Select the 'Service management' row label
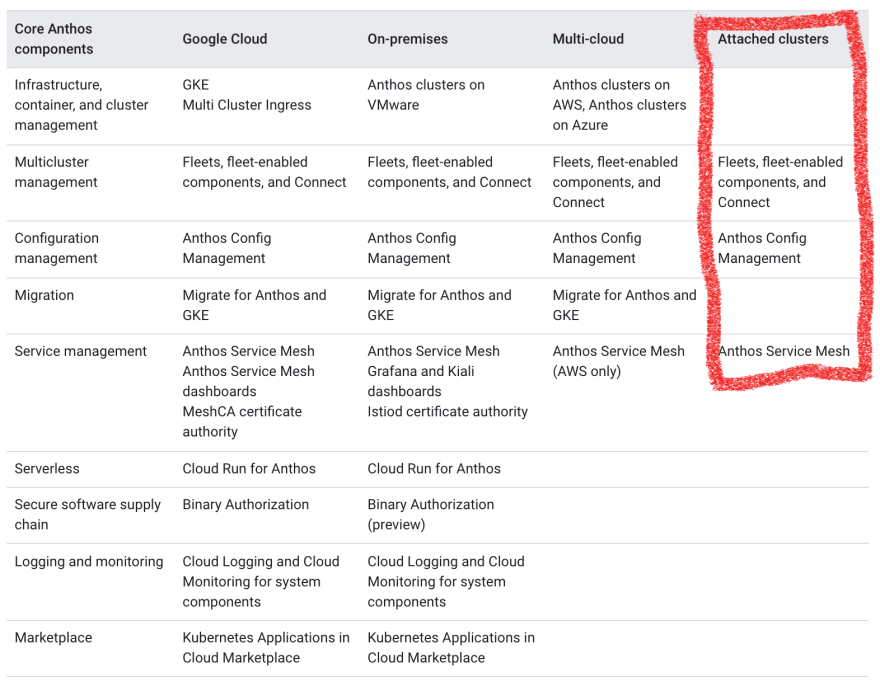880x686 pixels. coord(81,351)
